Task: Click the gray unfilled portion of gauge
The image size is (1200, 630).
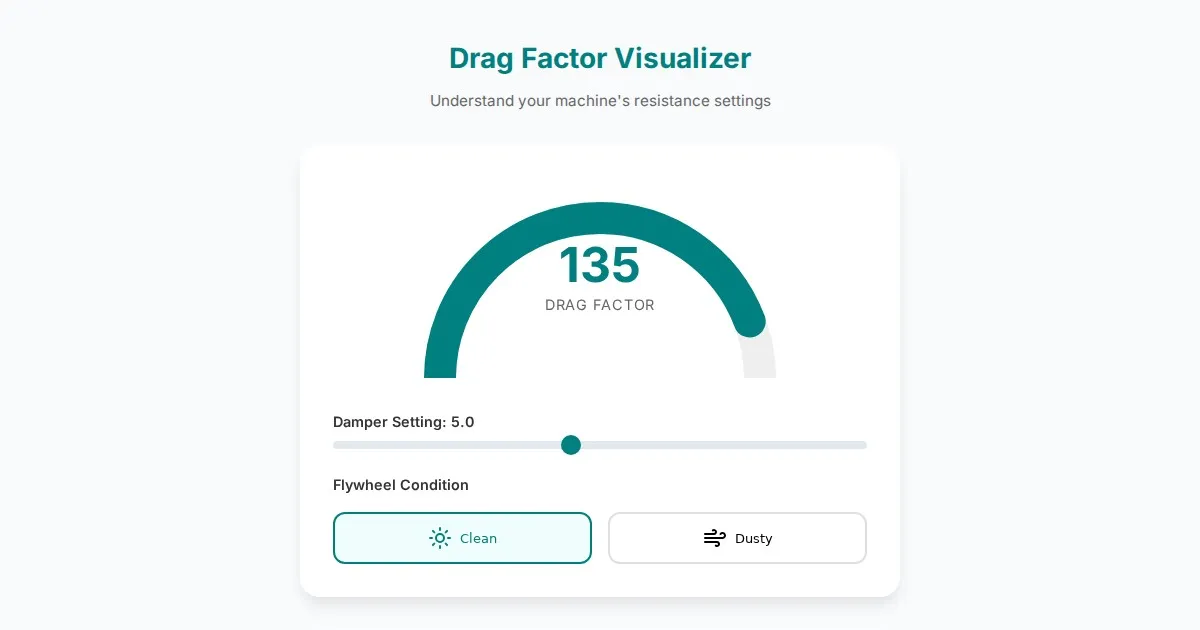Action: click(759, 358)
